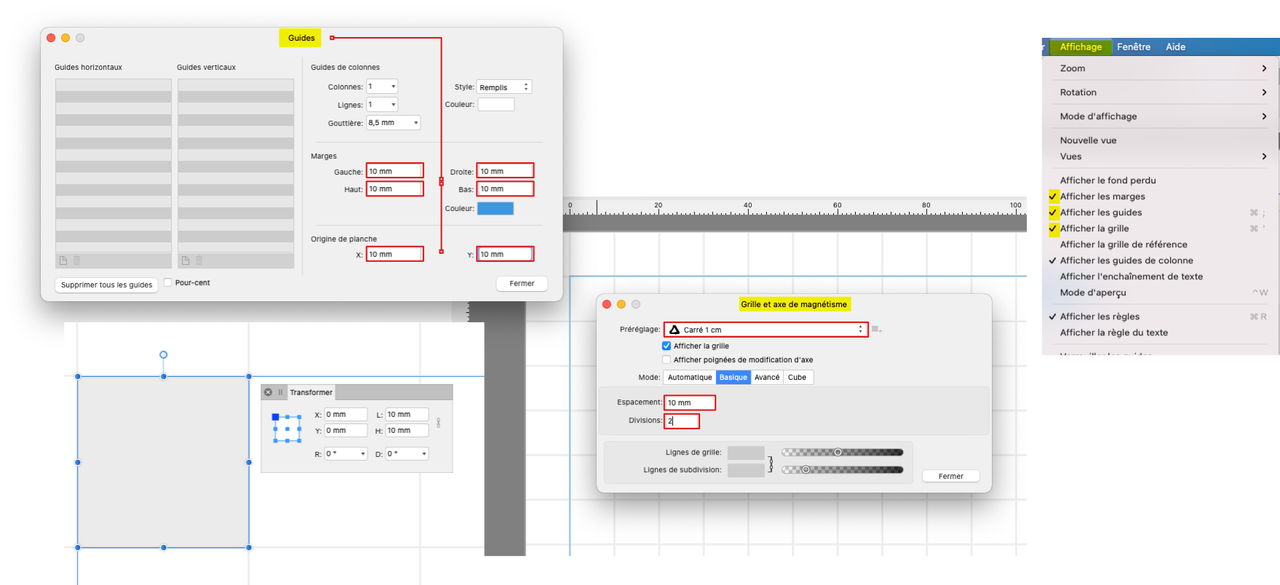Viewport: 1280px width, 585px height.
Task: Open the Lignes dropdown
Action: tap(382, 105)
